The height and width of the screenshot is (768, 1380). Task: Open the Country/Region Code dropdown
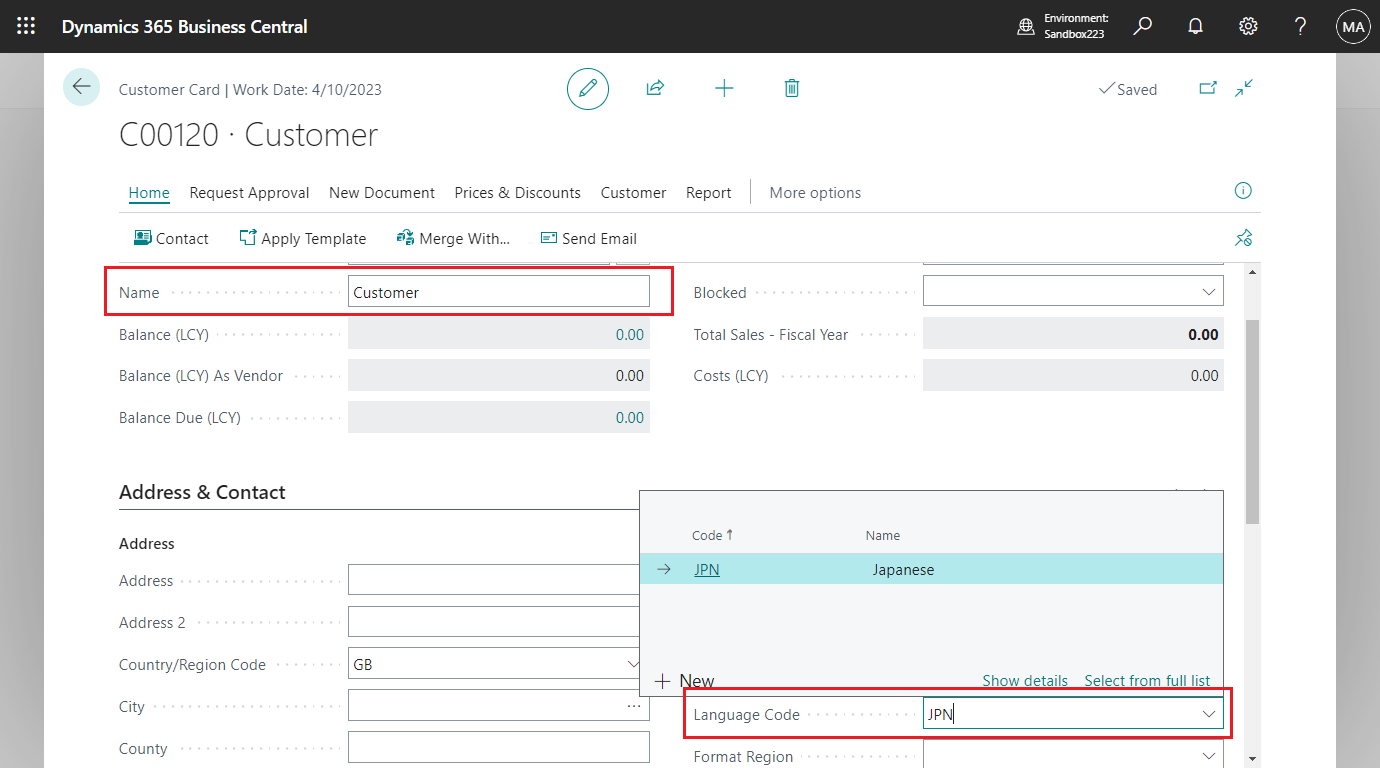pyautogui.click(x=633, y=663)
